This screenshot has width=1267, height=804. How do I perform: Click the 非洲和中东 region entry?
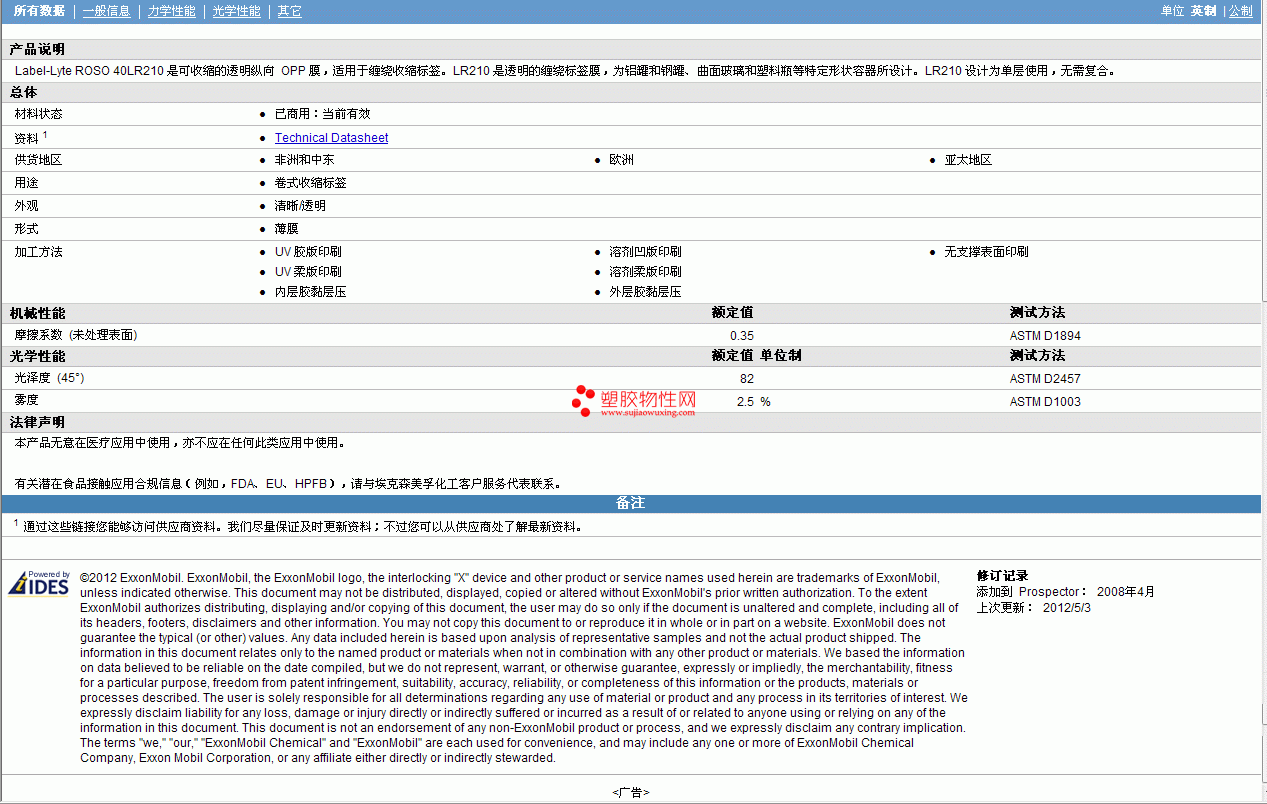click(304, 160)
